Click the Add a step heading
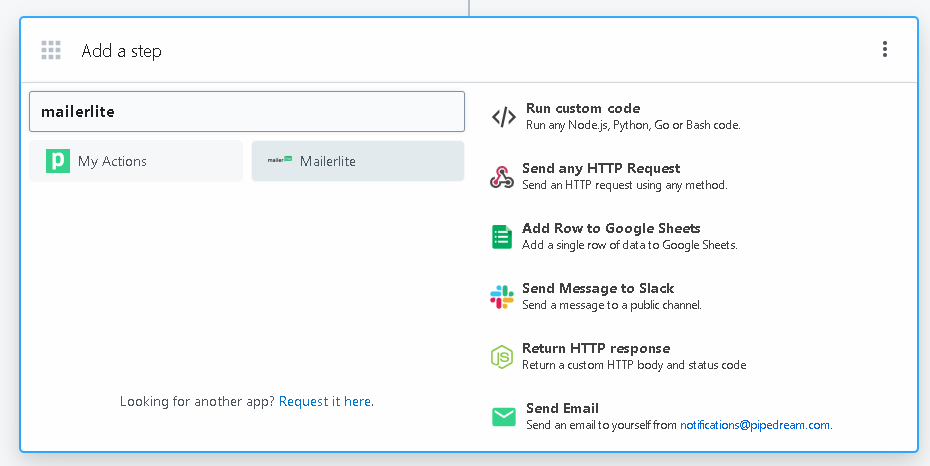930x466 pixels. tap(122, 51)
